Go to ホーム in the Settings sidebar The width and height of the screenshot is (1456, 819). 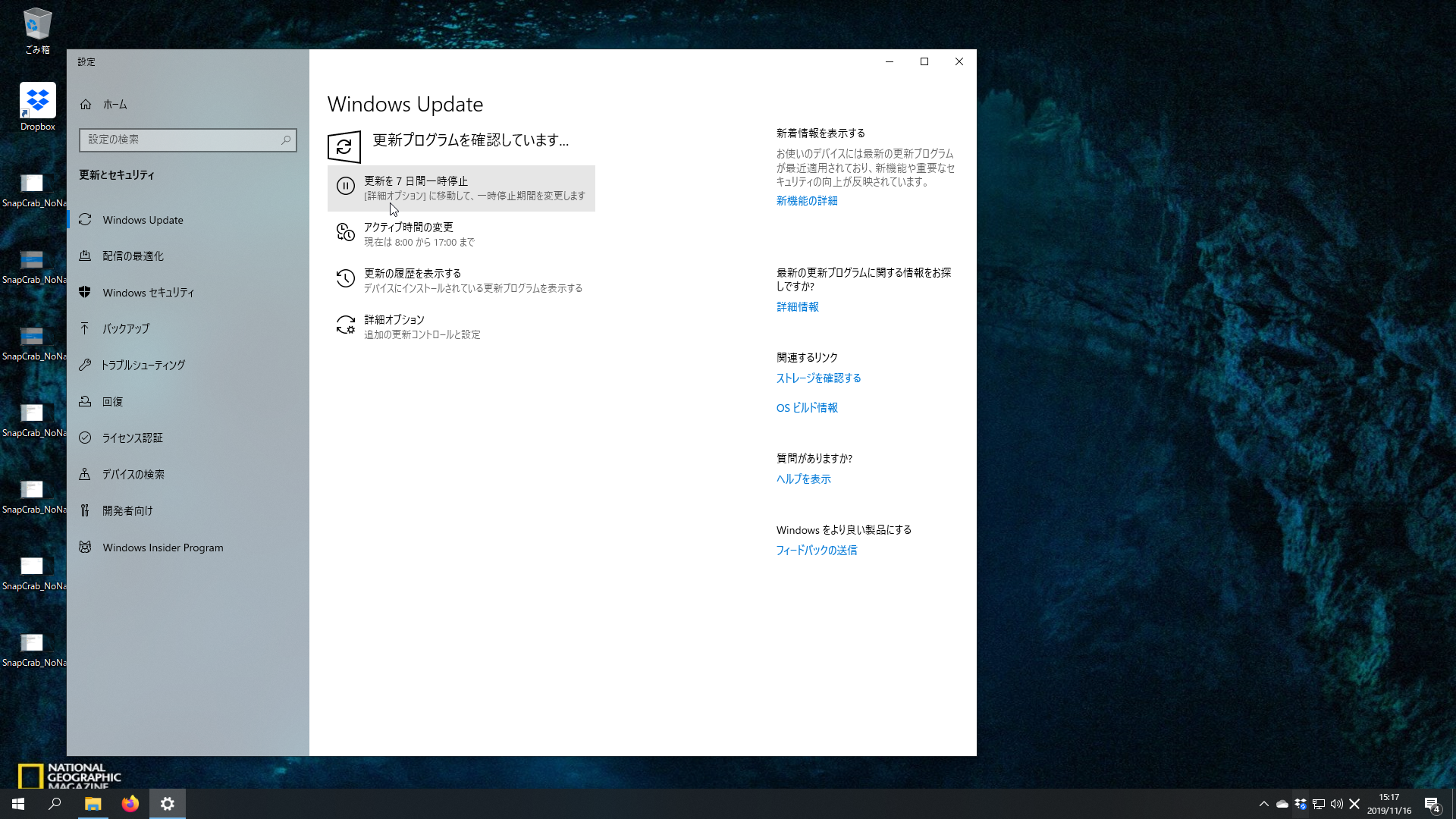tap(115, 105)
